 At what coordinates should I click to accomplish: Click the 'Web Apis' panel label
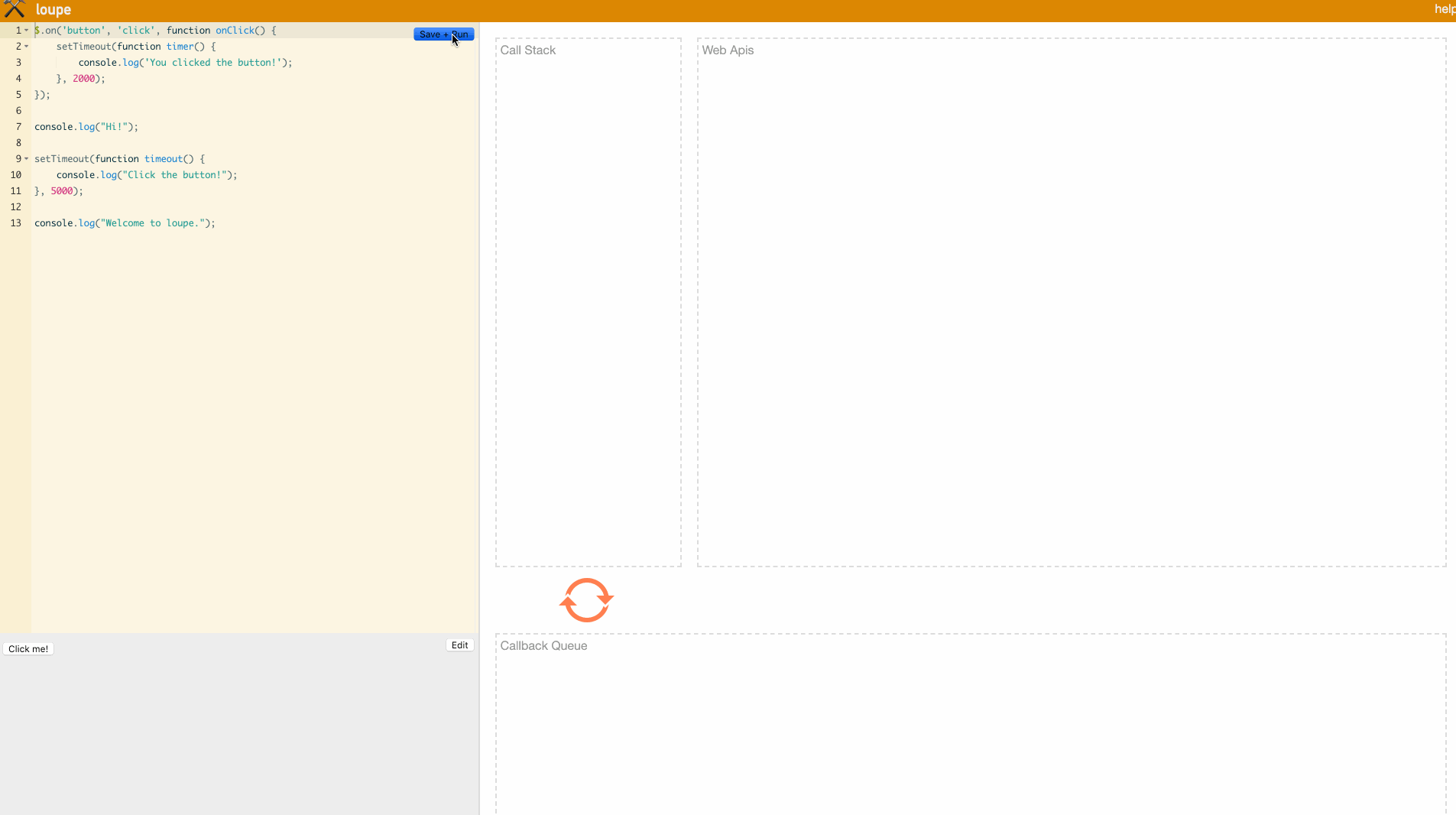click(728, 50)
